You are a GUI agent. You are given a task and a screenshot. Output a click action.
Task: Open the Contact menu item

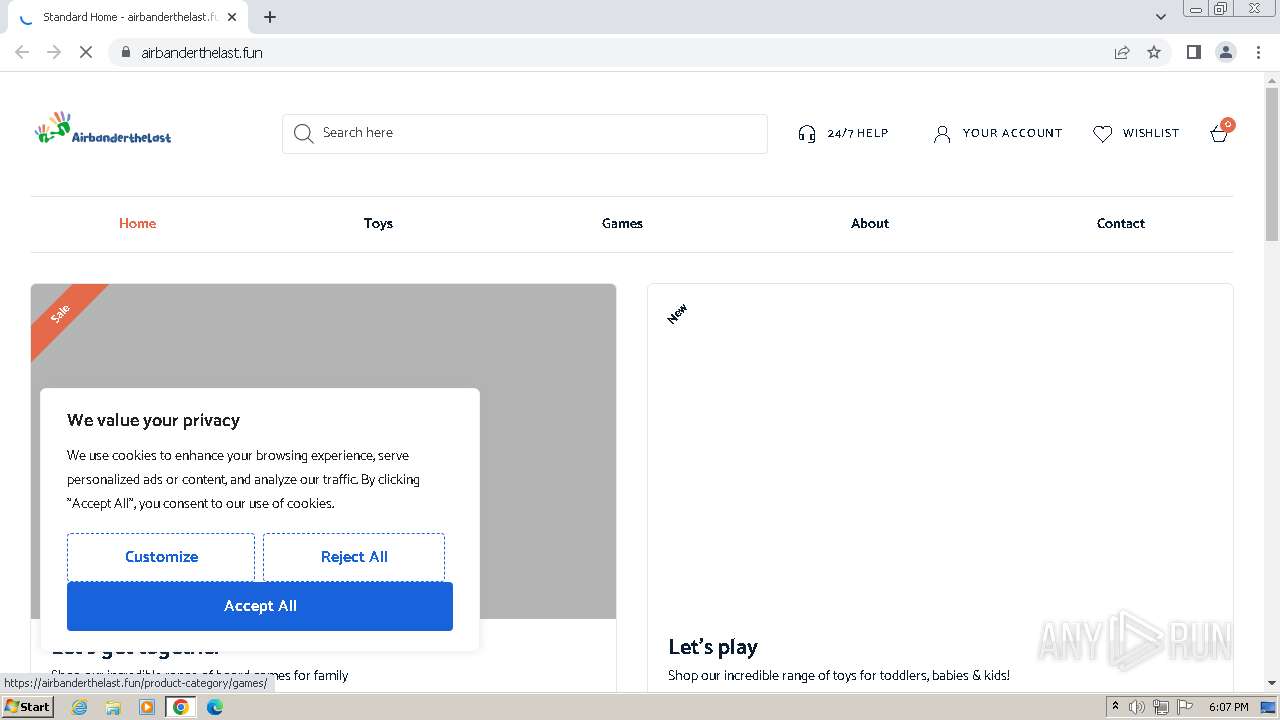point(1120,223)
